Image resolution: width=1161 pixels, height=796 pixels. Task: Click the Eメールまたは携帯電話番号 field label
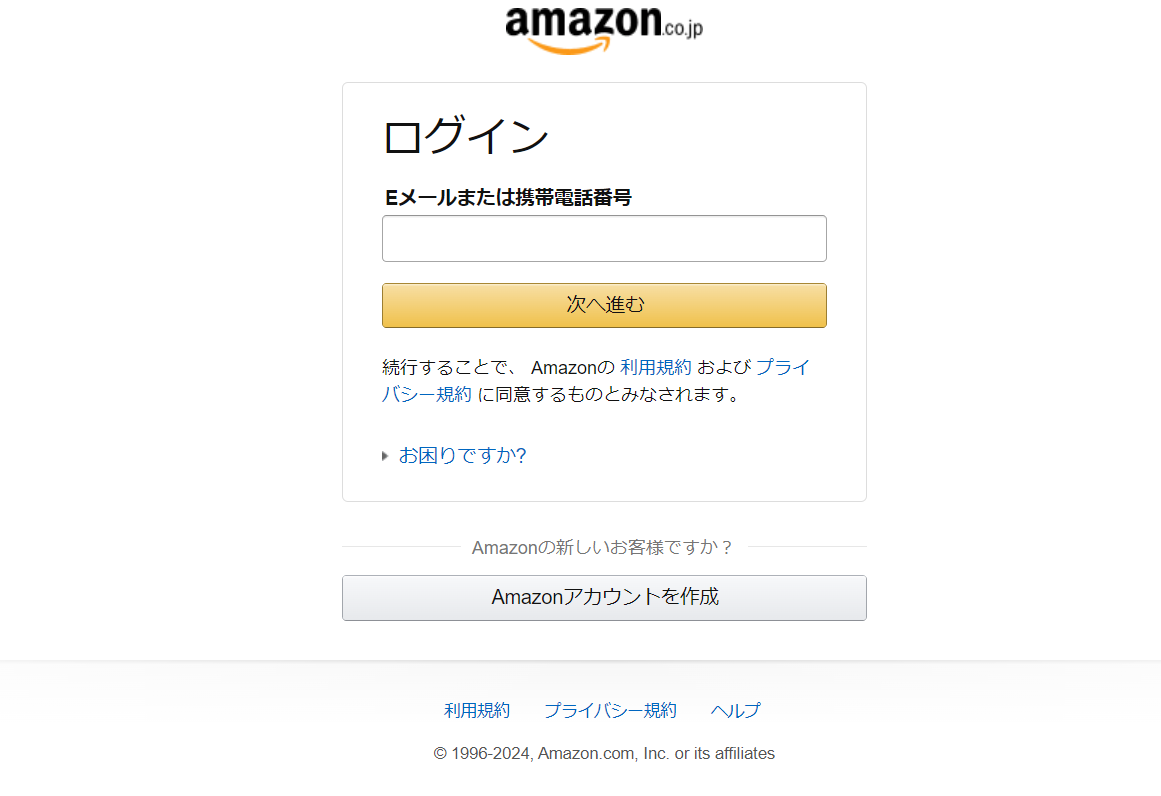click(x=508, y=198)
